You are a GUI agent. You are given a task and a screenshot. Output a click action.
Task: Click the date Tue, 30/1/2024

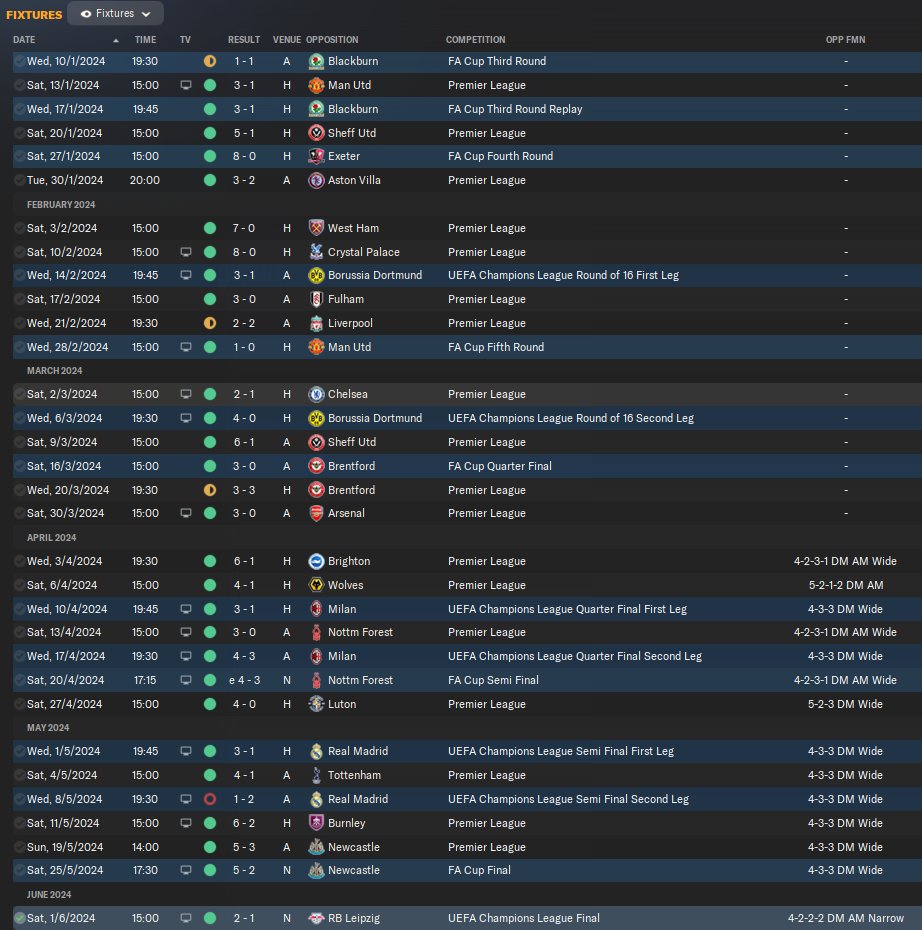coord(65,180)
